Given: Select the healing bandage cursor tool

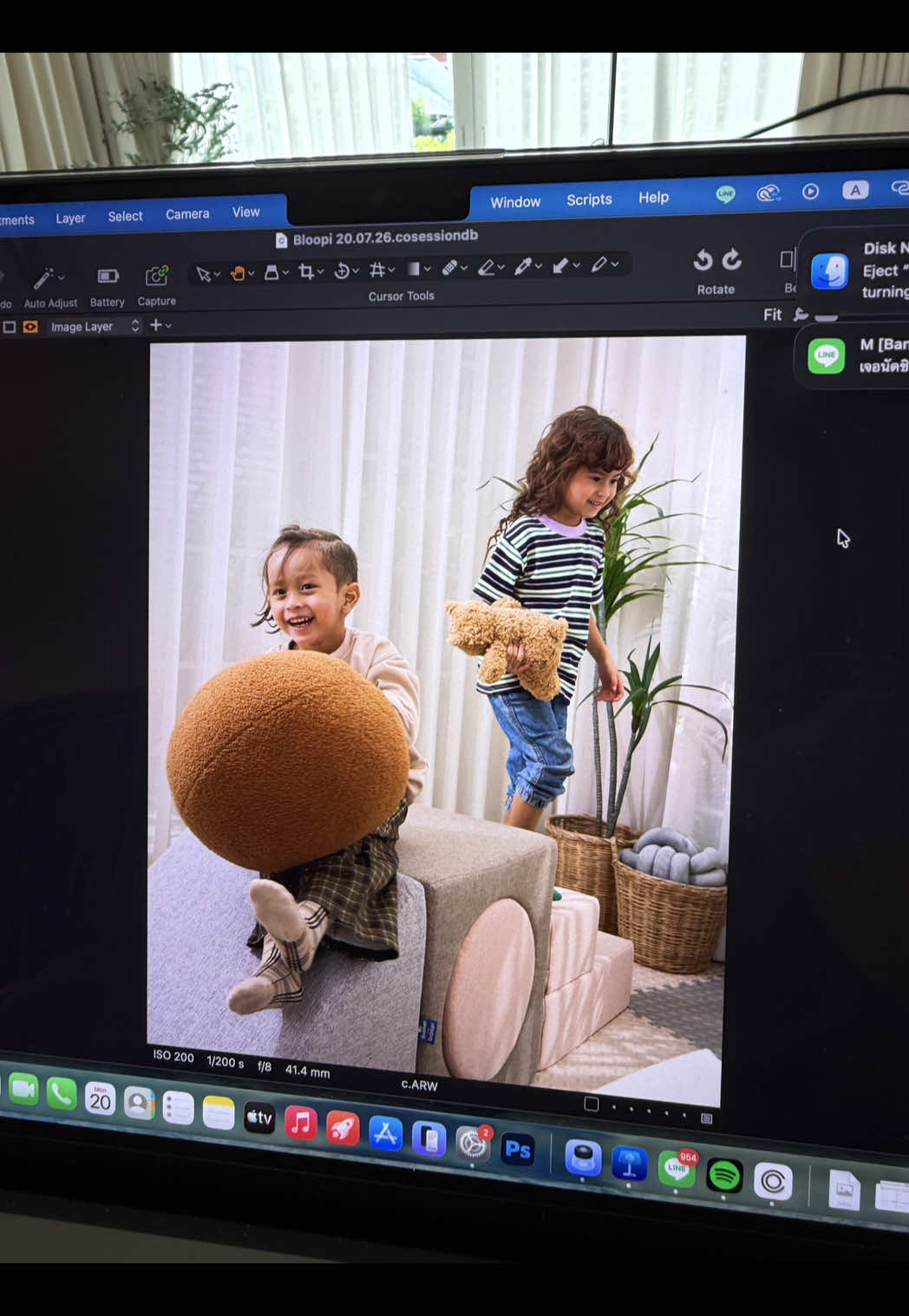Looking at the screenshot, I should point(449,268).
